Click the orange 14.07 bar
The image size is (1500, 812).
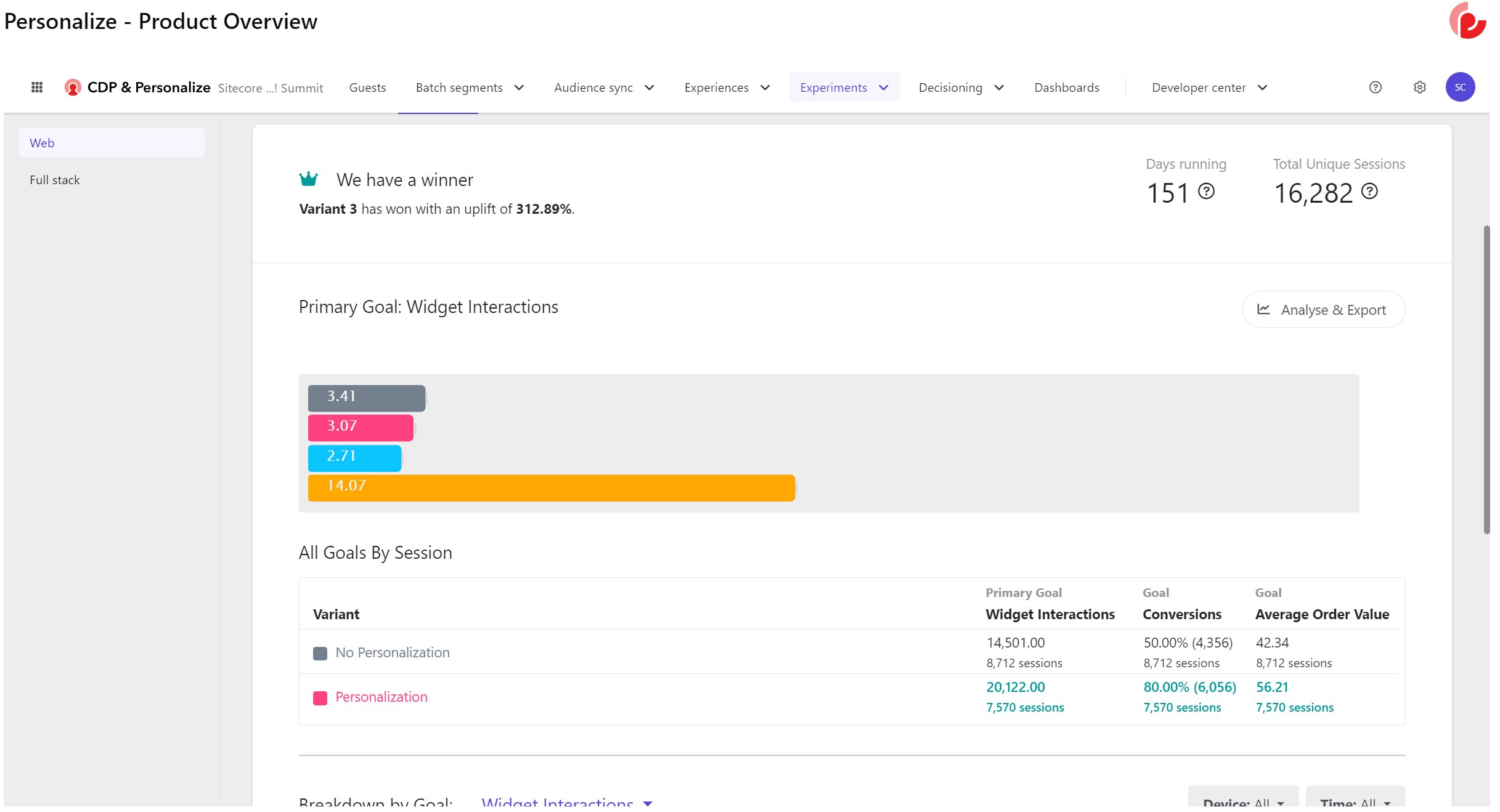point(551,487)
